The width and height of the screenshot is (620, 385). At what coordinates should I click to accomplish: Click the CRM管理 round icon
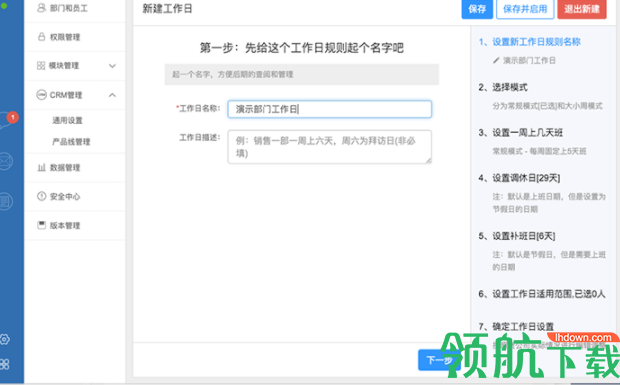click(42, 95)
